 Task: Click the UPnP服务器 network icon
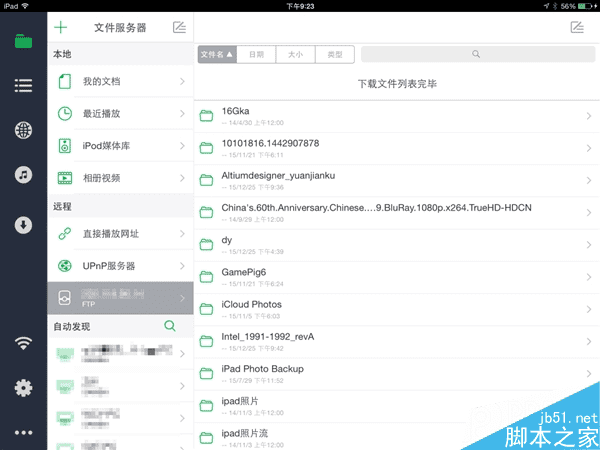click(x=65, y=266)
